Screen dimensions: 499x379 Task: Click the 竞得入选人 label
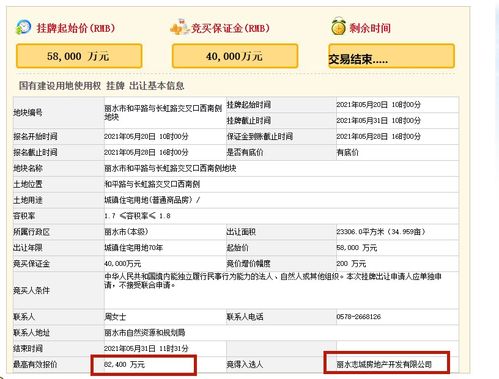point(245,364)
